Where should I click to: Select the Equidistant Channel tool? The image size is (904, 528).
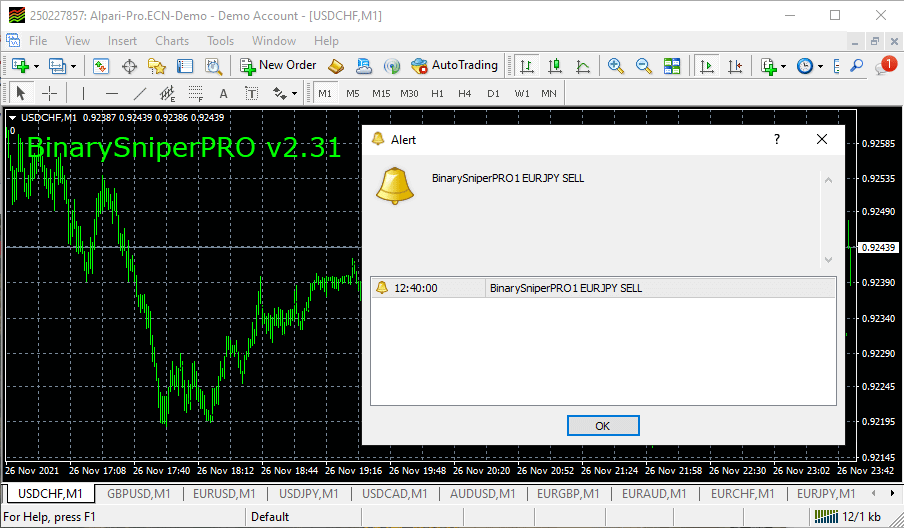coord(167,93)
